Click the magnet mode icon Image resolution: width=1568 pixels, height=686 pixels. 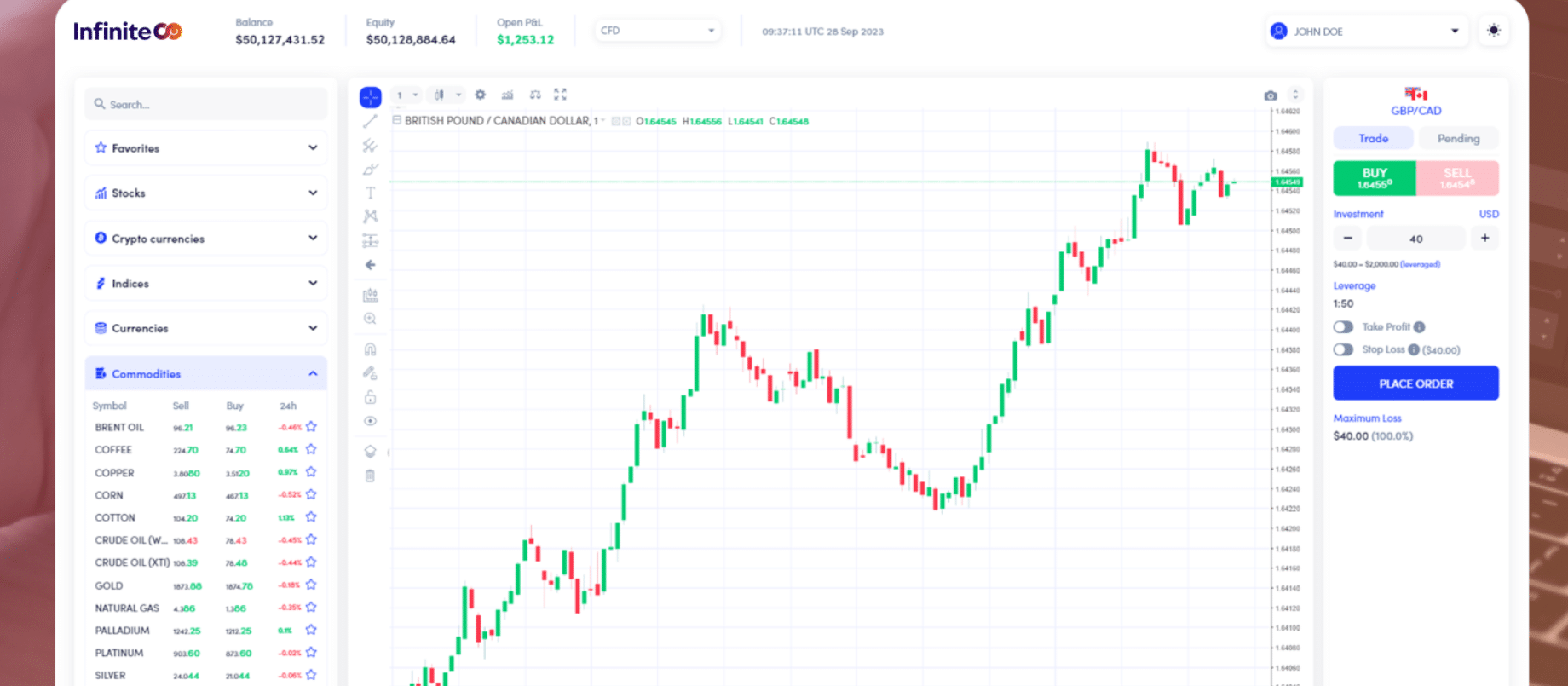point(370,349)
